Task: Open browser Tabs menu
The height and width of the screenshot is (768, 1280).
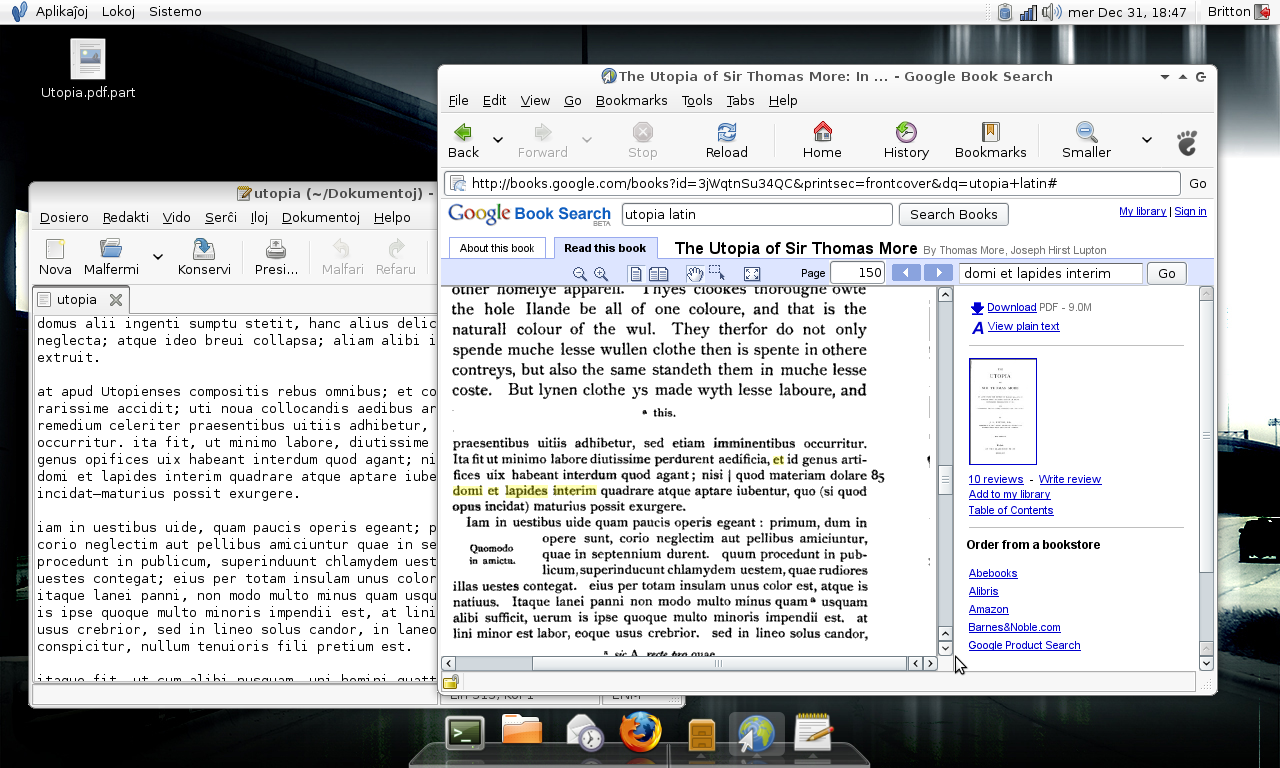Action: coord(740,100)
